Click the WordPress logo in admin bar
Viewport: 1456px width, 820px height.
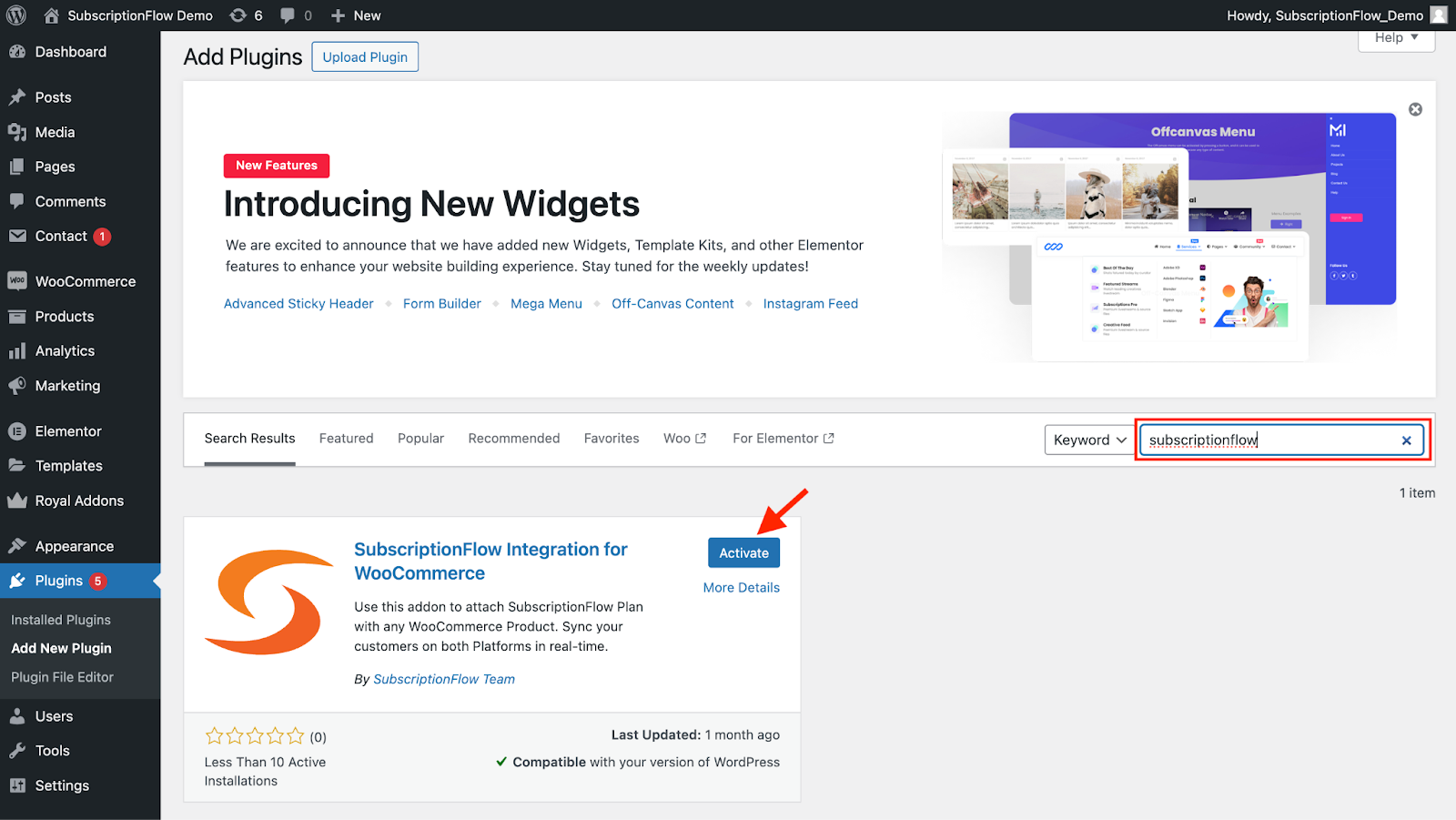[x=16, y=15]
